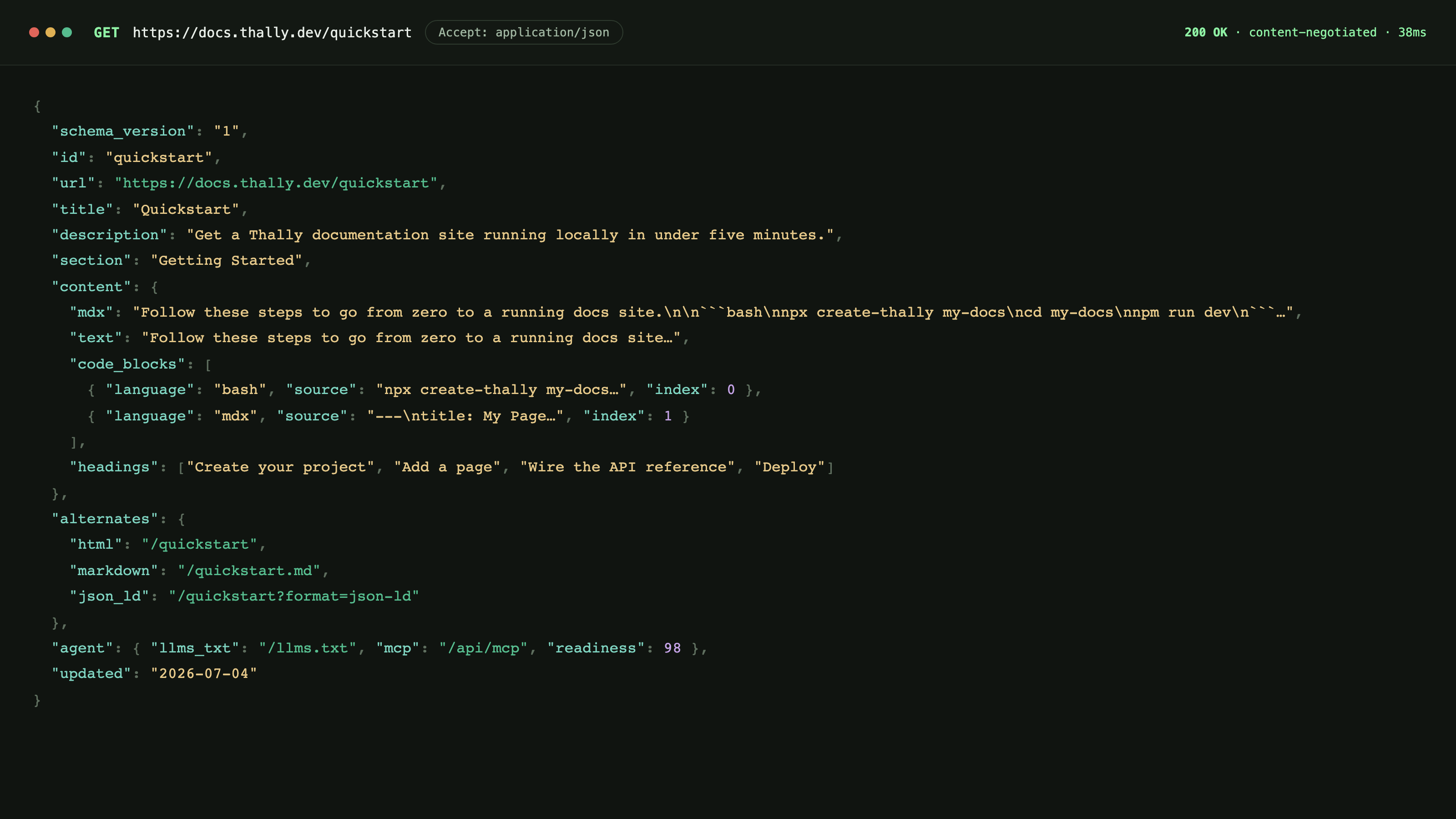1456x819 pixels.
Task: Click the "bash" language value
Action: coord(240,389)
